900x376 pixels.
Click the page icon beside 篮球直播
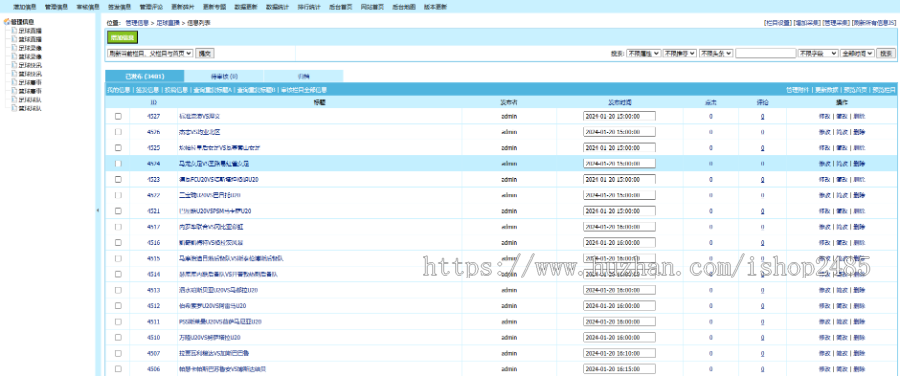(15, 39)
